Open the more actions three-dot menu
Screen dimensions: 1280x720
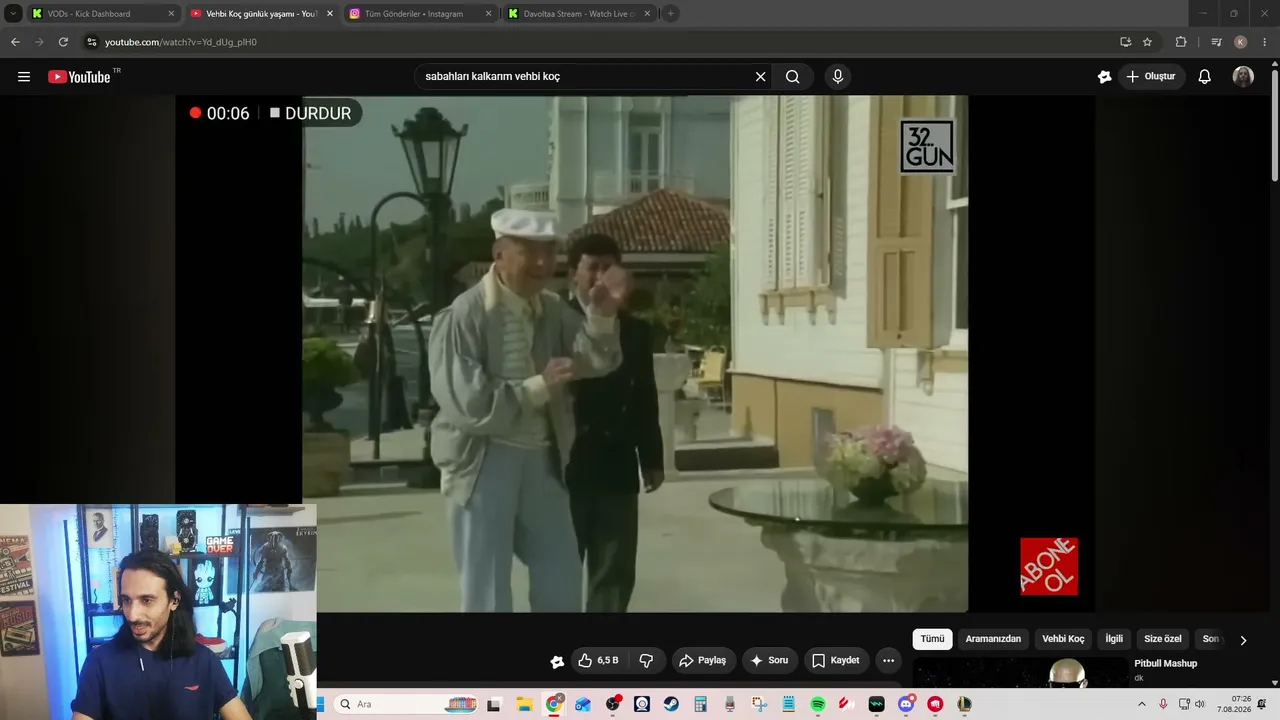(888, 660)
